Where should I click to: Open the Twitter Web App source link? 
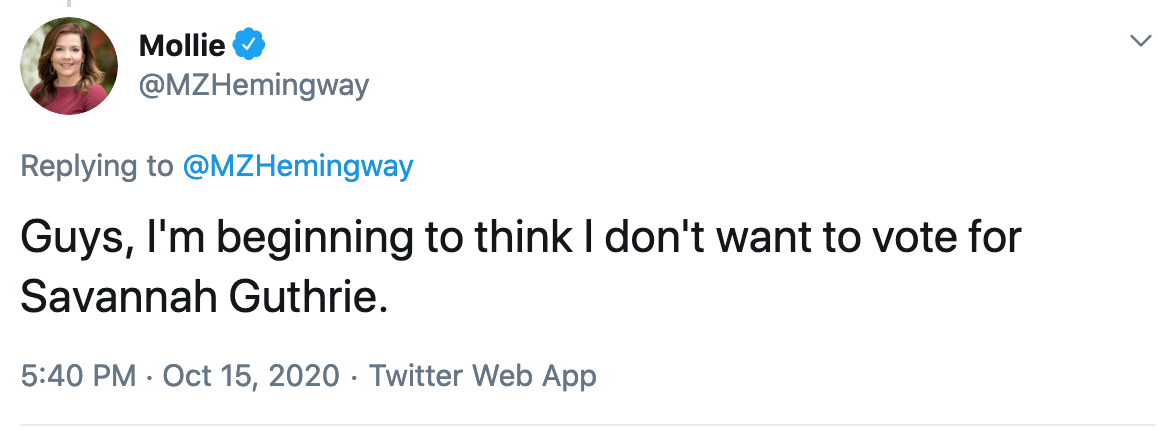pyautogui.click(x=482, y=375)
